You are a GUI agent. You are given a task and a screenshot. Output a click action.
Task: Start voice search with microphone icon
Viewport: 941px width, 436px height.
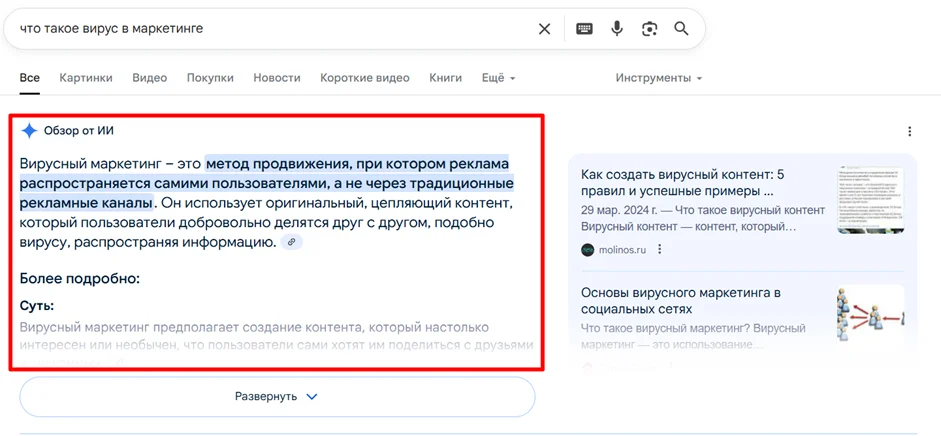pos(616,29)
